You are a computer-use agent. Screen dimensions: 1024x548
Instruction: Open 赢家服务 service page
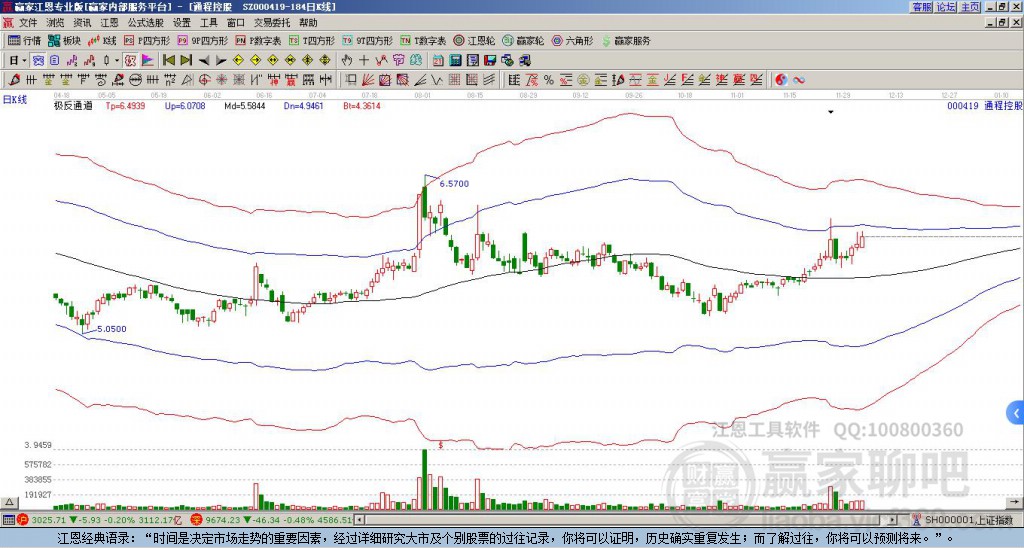click(626, 40)
